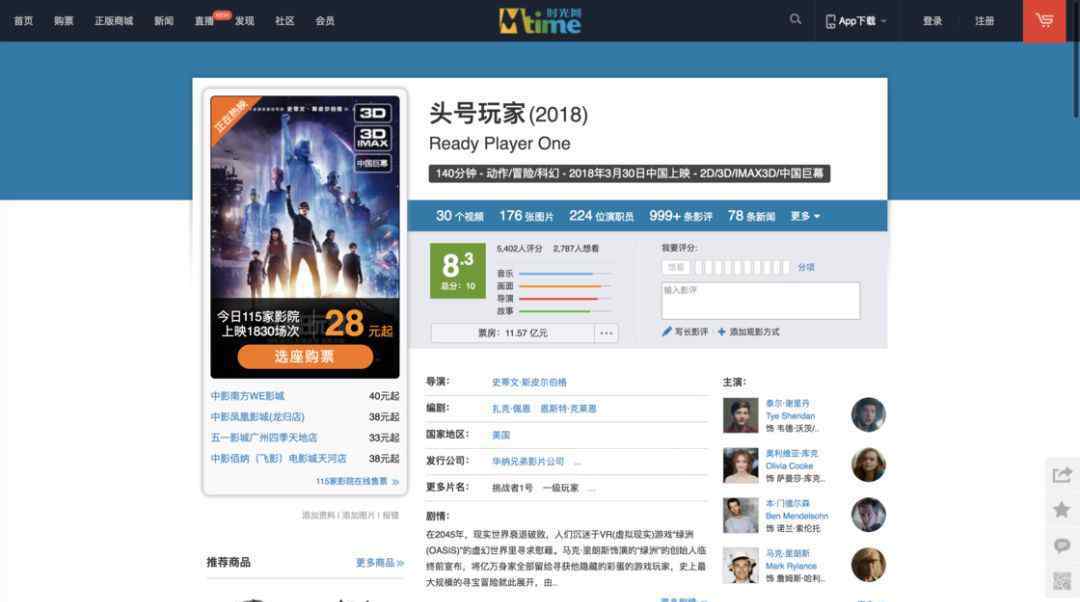
Task: Open the 直播 nav item
Action: 205,21
